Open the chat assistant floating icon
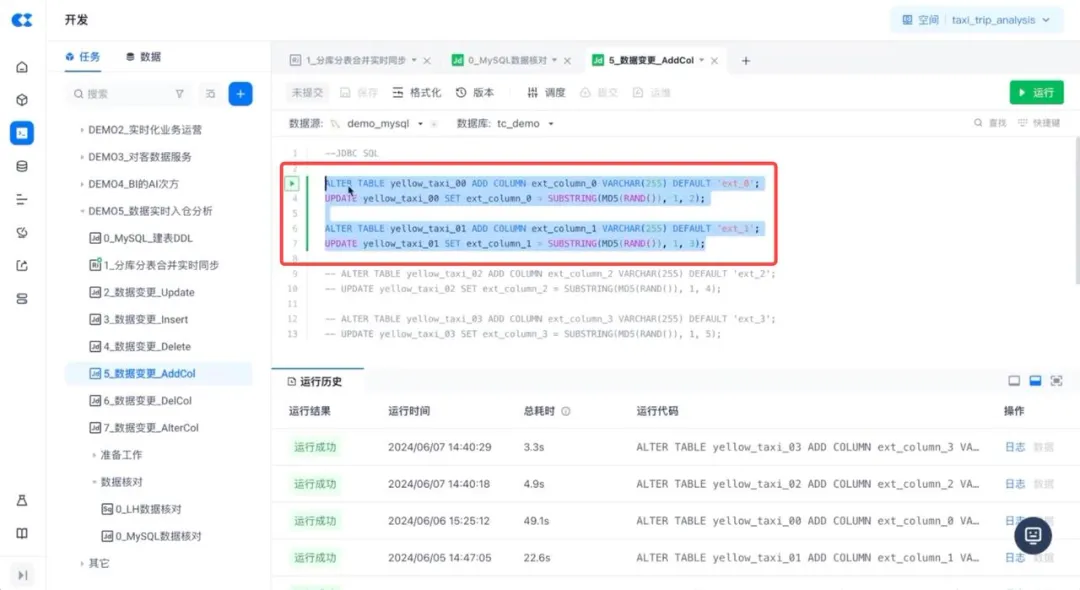The width and height of the screenshot is (1080, 590). pos(1033,535)
